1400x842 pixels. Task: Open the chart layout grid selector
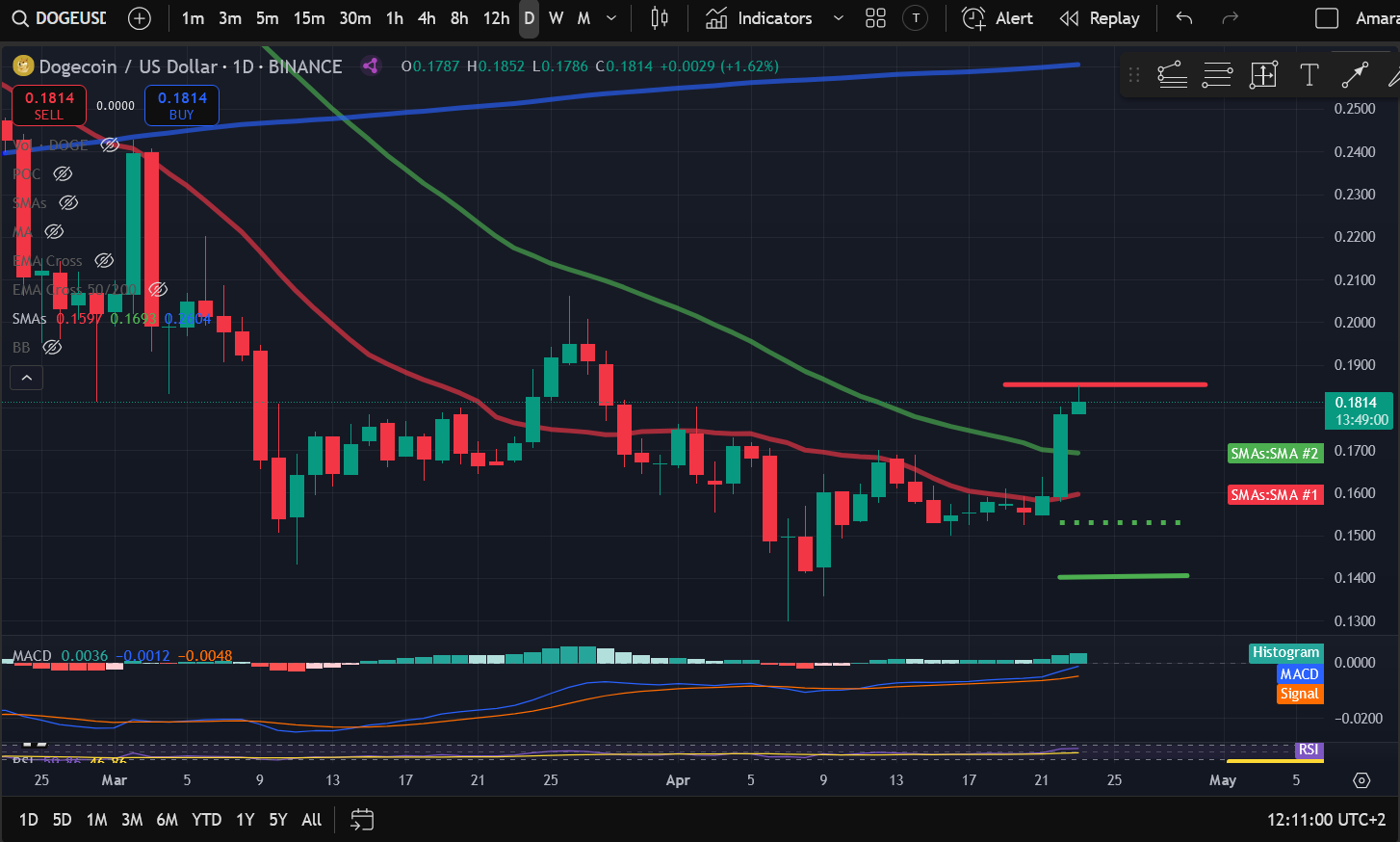875,18
